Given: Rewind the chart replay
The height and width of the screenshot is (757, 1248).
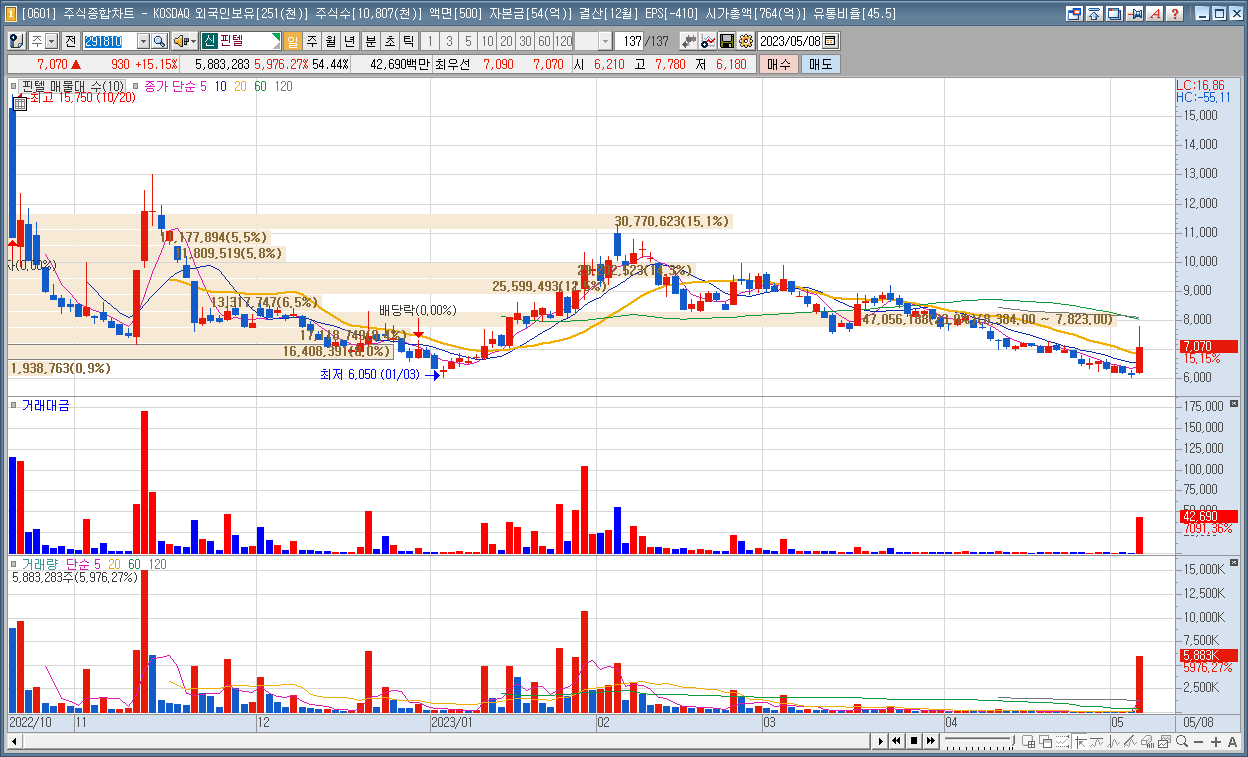Looking at the screenshot, I should [897, 741].
